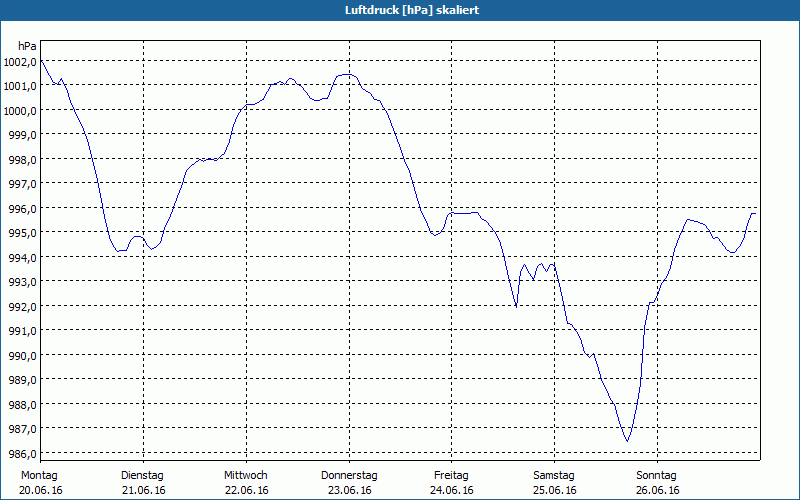Click the Dienstag day label
This screenshot has height=500, width=800.
tap(142, 476)
